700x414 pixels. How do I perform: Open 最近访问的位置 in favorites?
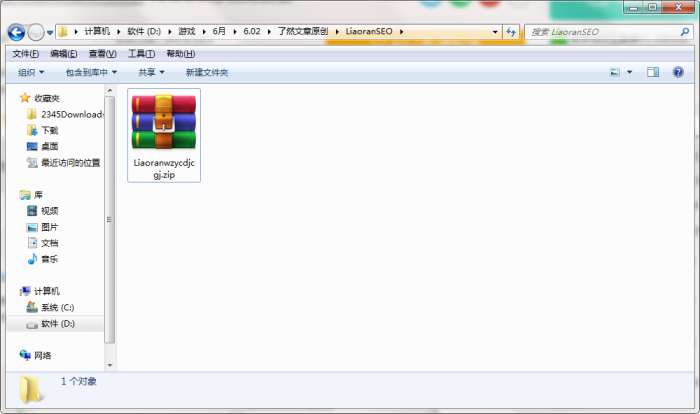click(x=71, y=163)
